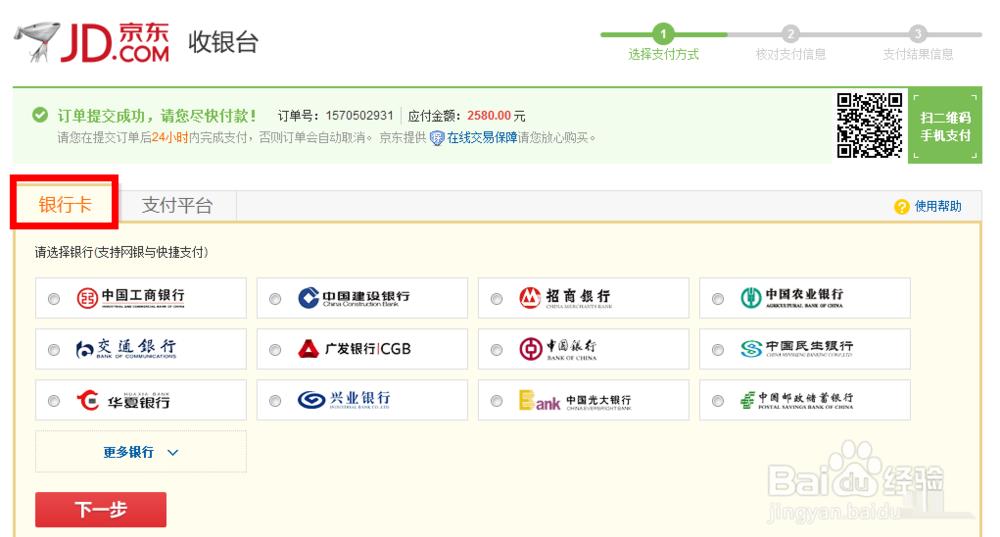Click the China Construction Bank logo
This screenshot has width=1000, height=537.
[354, 298]
